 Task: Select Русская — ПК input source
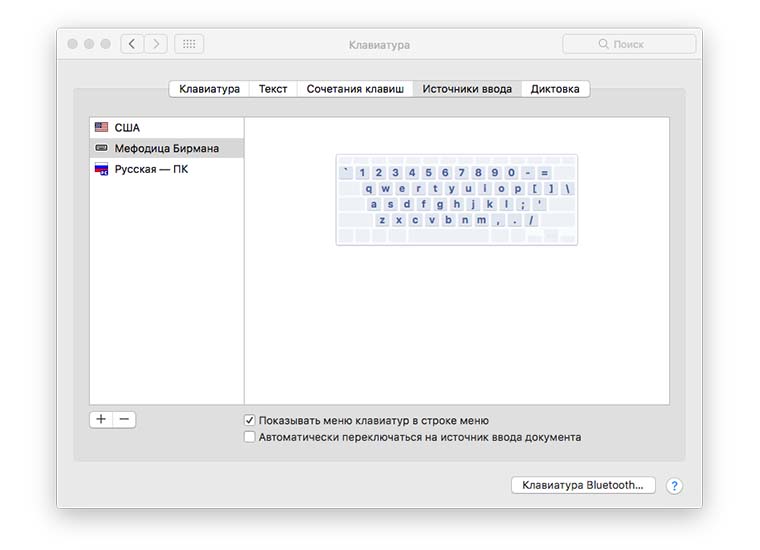point(167,169)
